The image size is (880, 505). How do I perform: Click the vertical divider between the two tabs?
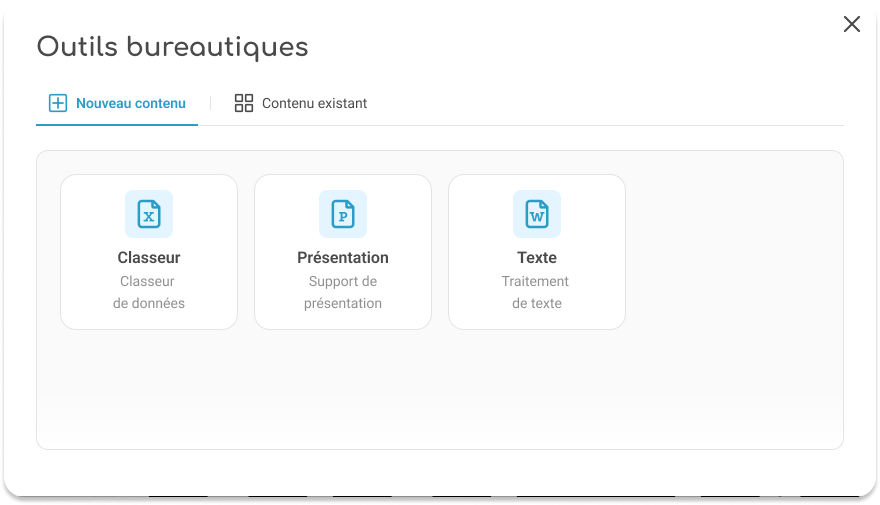click(211, 103)
